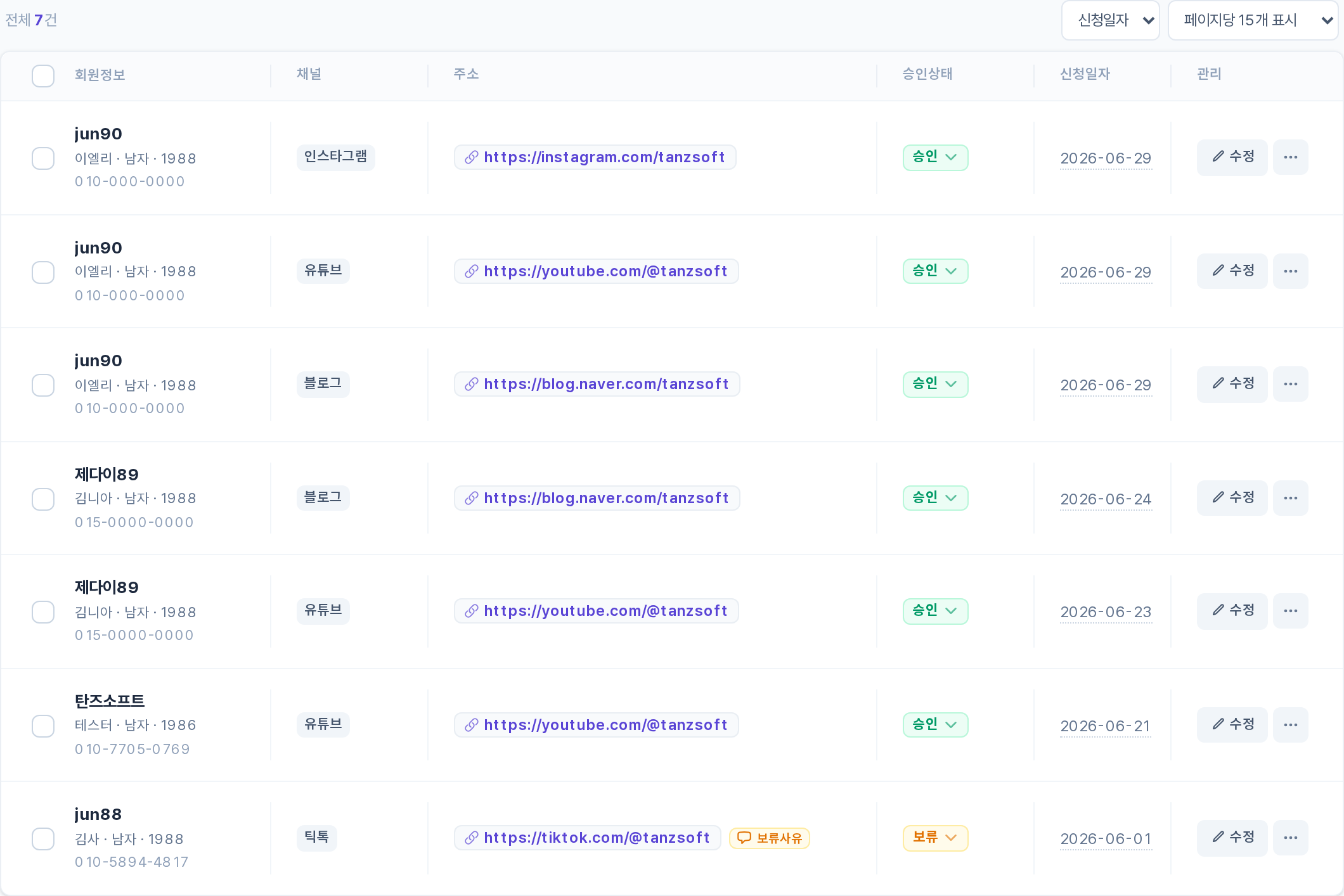This screenshot has height=896, width=1344.
Task: Click 수정 button for jun90 Instagram row
Action: [1232, 157]
